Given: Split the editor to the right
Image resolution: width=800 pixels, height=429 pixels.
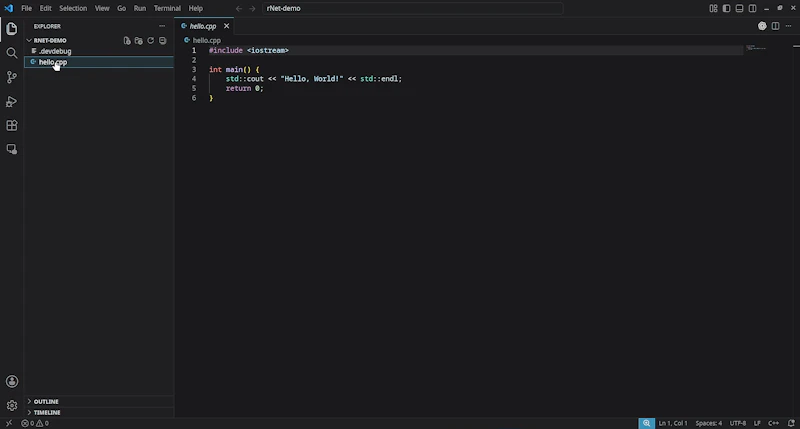Looking at the screenshot, I should 776,26.
